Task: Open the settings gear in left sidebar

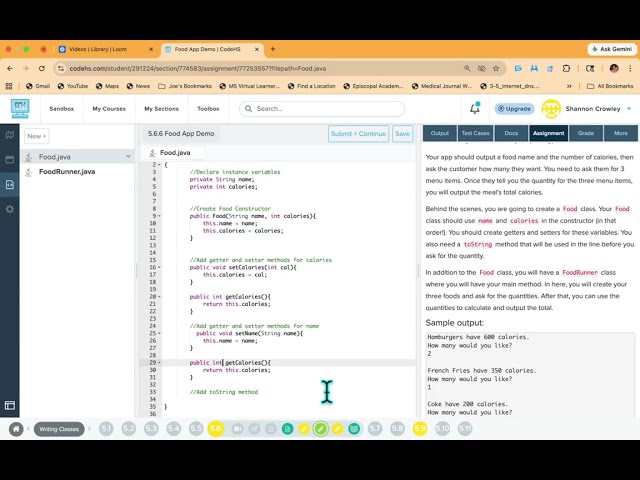Action: pos(10,209)
